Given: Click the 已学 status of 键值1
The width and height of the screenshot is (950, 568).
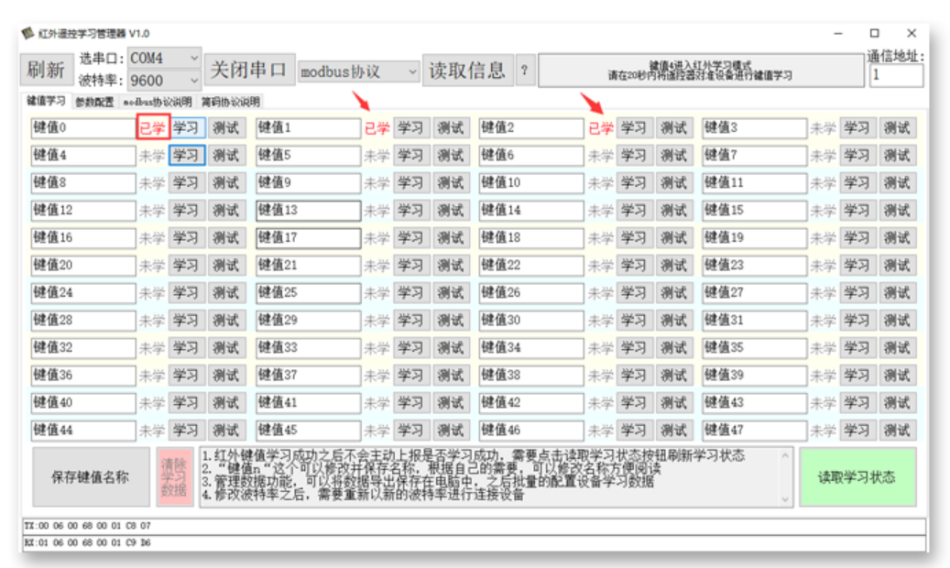Looking at the screenshot, I should click(x=376, y=129).
